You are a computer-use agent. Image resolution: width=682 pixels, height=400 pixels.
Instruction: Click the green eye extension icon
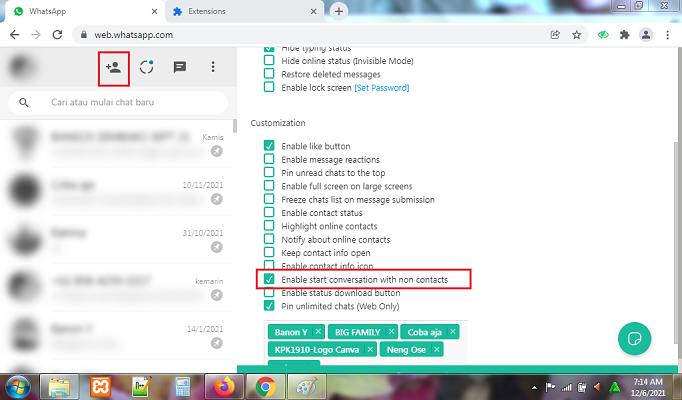click(603, 35)
